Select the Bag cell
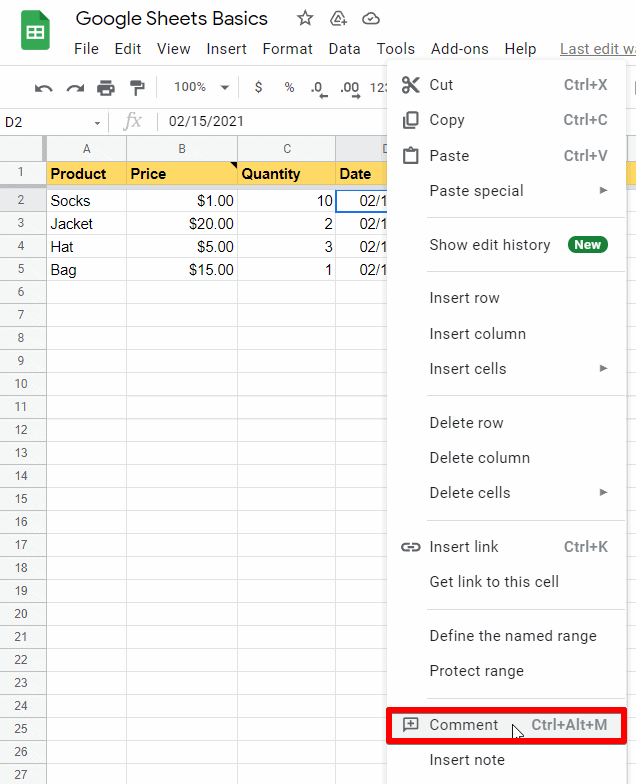Screen dimensions: 636x784 [x=86, y=270]
